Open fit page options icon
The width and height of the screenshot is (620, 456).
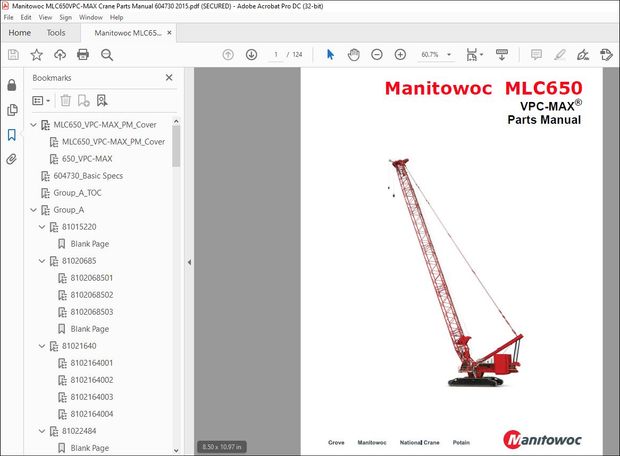[x=474, y=55]
